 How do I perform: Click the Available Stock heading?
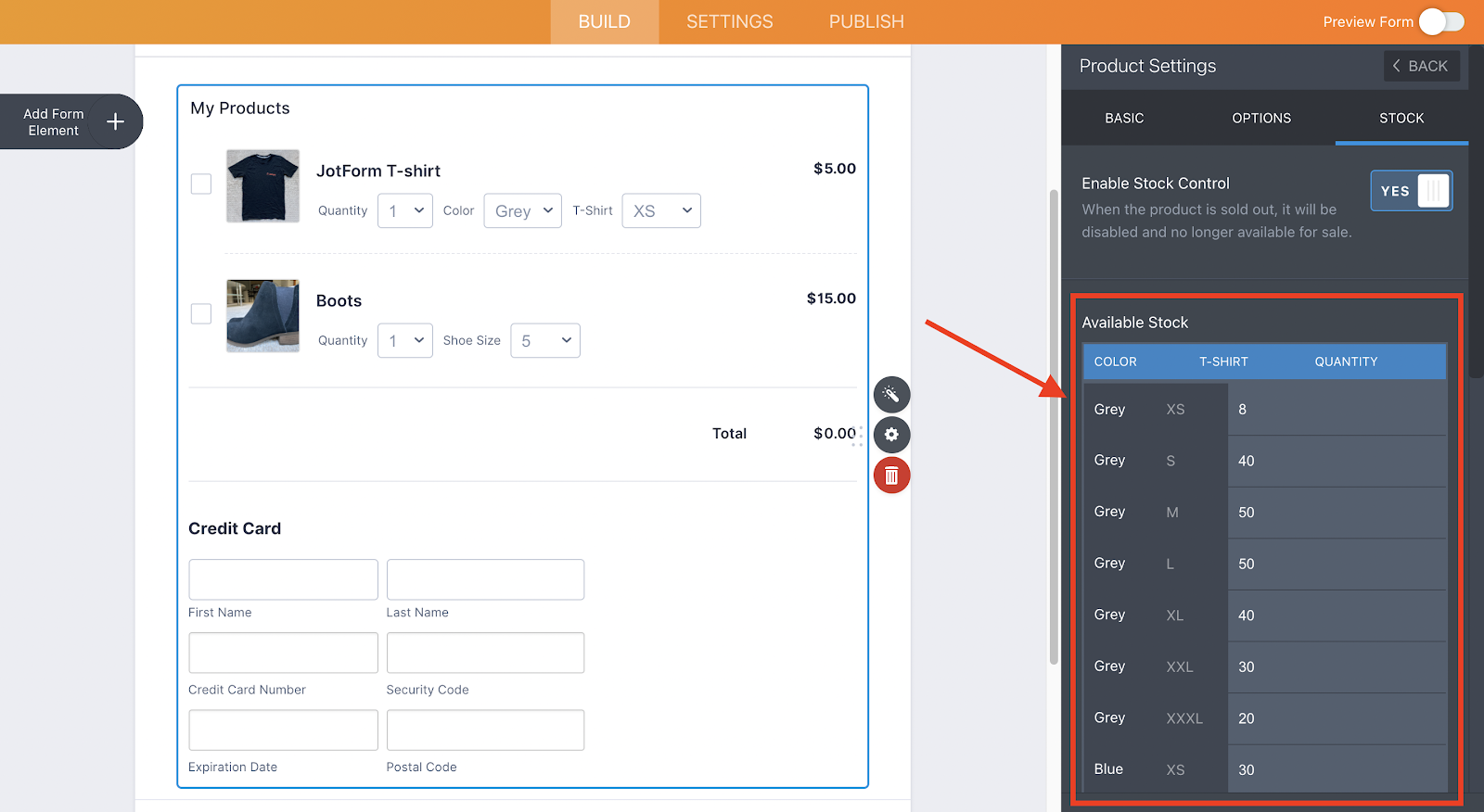(x=1134, y=323)
